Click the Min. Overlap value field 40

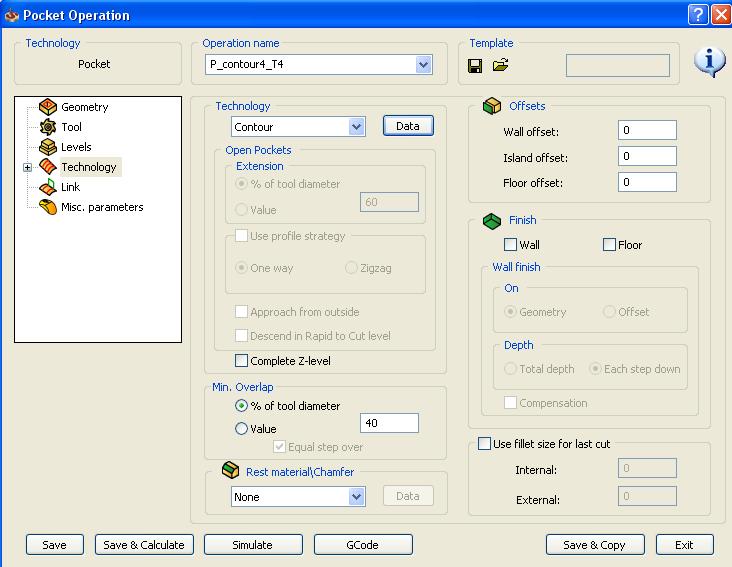[x=389, y=423]
